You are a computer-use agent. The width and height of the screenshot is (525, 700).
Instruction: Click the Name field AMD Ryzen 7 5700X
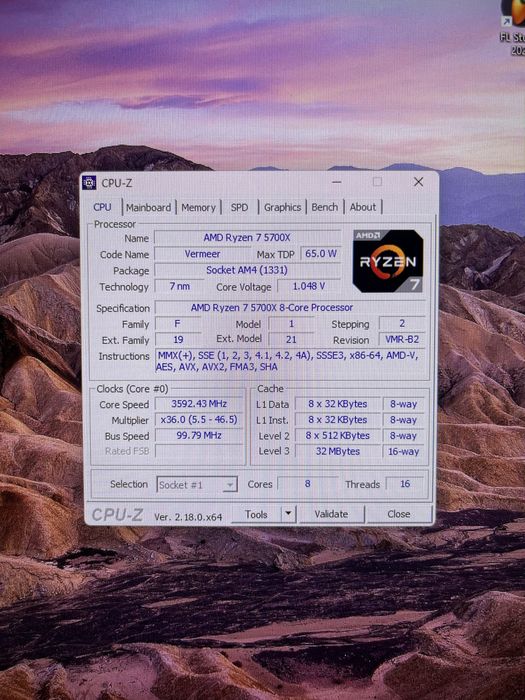pos(247,238)
